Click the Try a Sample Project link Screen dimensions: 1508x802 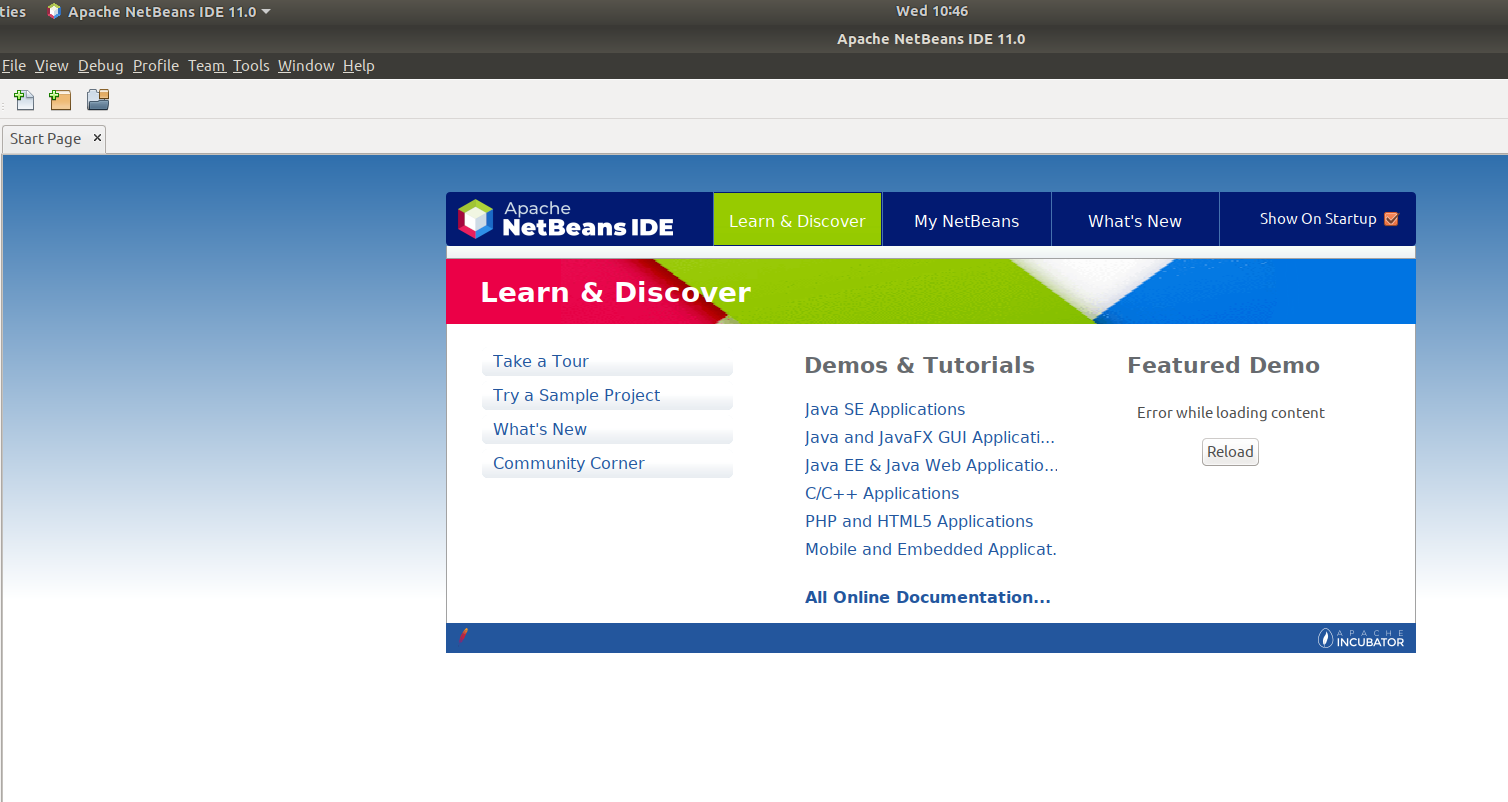[x=576, y=395]
